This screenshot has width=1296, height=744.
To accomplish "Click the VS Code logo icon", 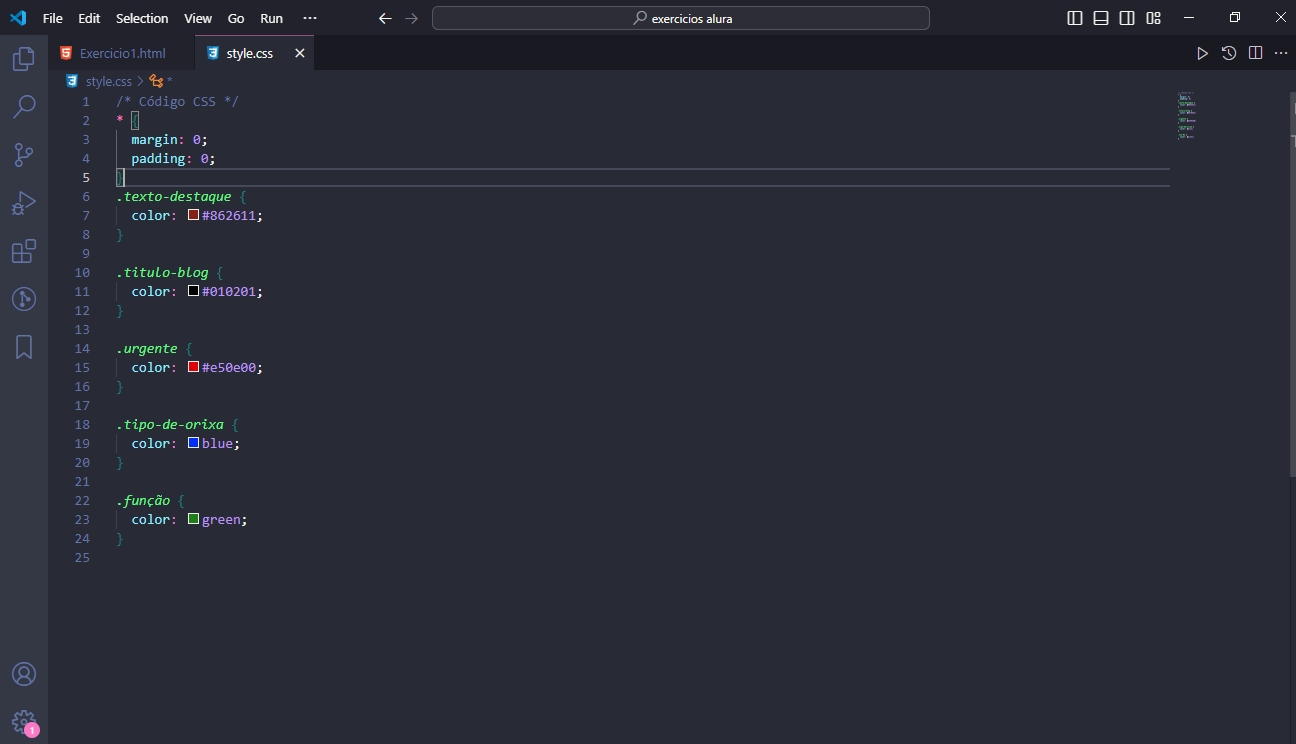I will coord(18,18).
